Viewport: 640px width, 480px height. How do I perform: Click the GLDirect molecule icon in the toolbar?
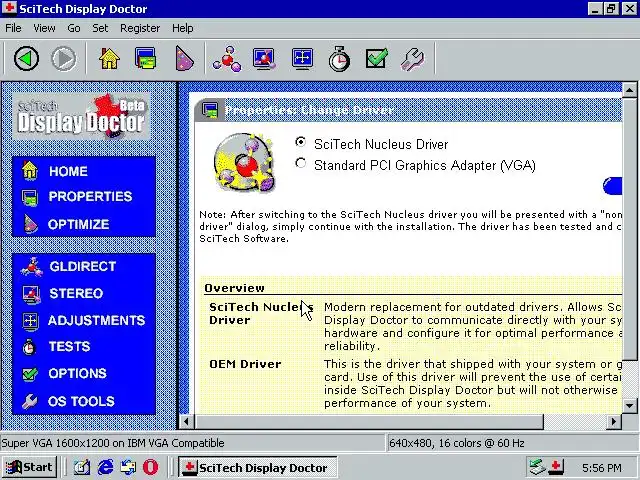227,59
